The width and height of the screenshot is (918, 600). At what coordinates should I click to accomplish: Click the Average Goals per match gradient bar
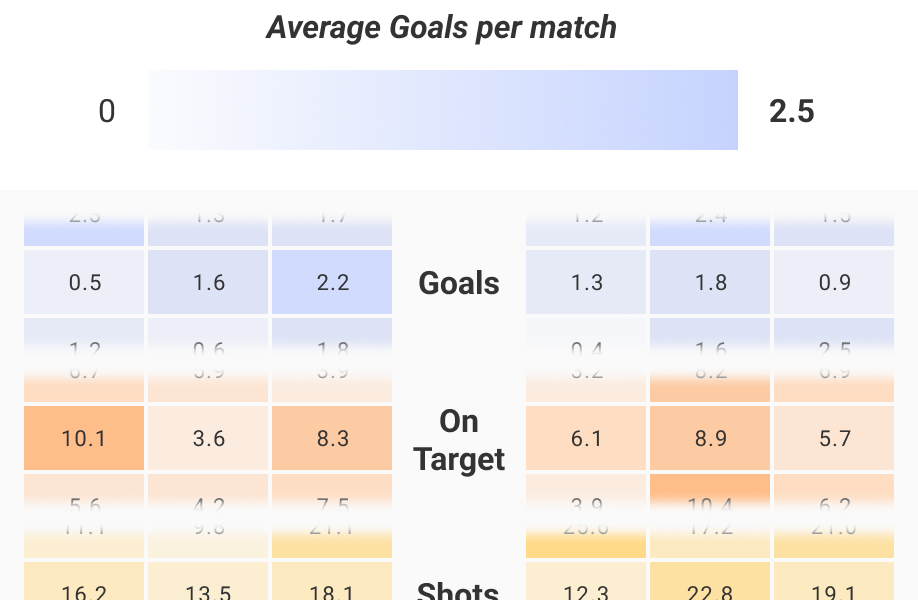tap(442, 110)
